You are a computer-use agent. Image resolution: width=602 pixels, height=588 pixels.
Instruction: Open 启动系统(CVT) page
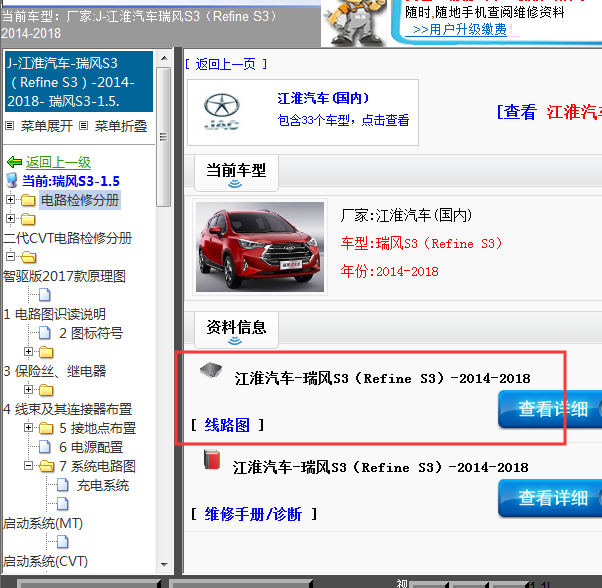pos(45,561)
